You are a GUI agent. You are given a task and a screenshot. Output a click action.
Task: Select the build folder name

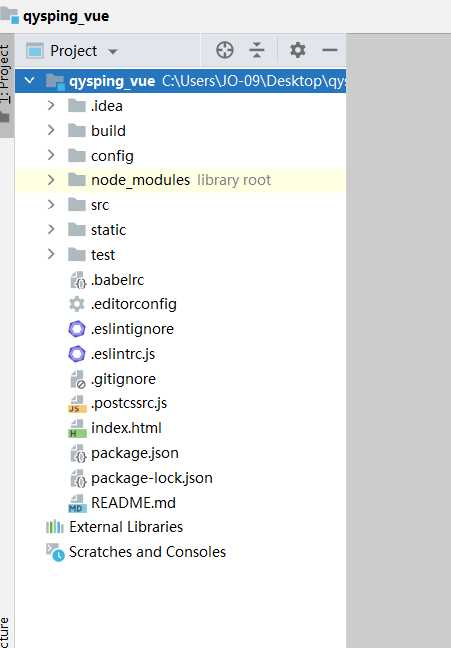(x=108, y=131)
